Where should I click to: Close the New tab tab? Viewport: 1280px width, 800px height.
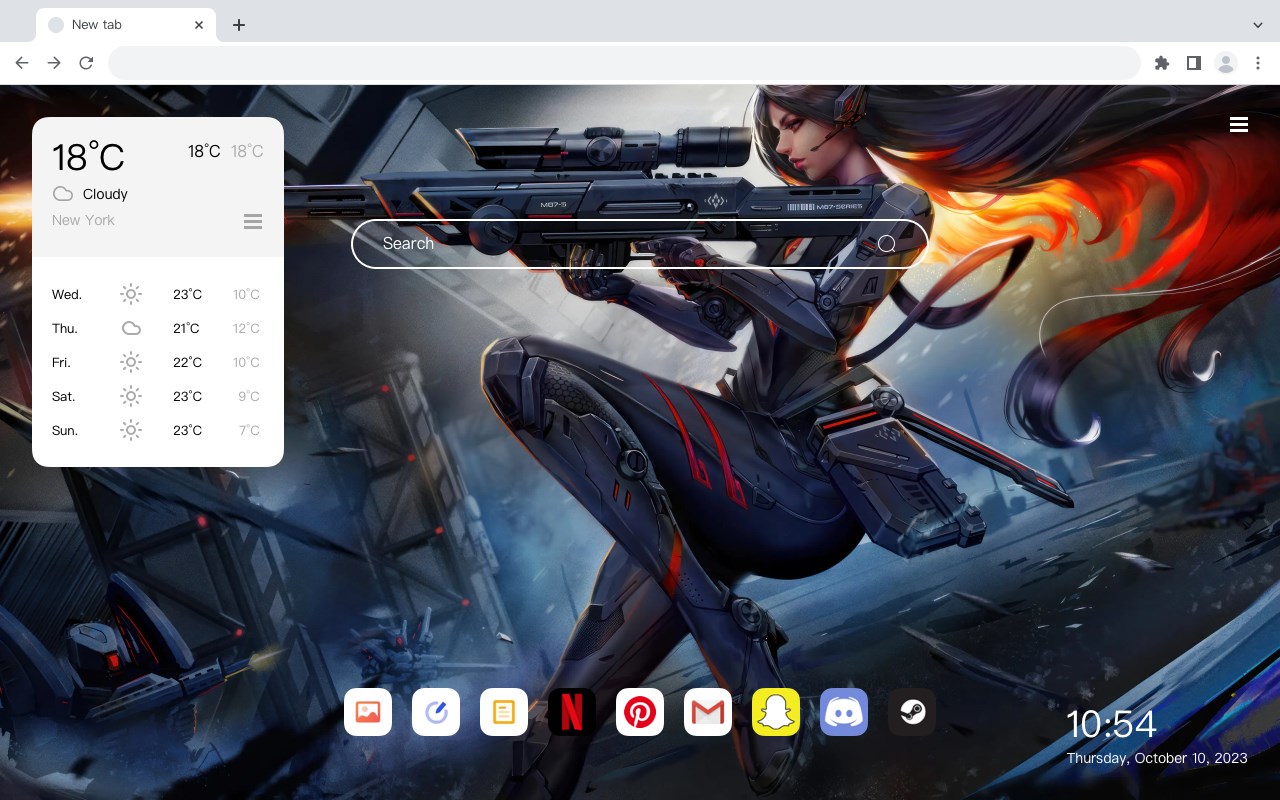(x=199, y=25)
